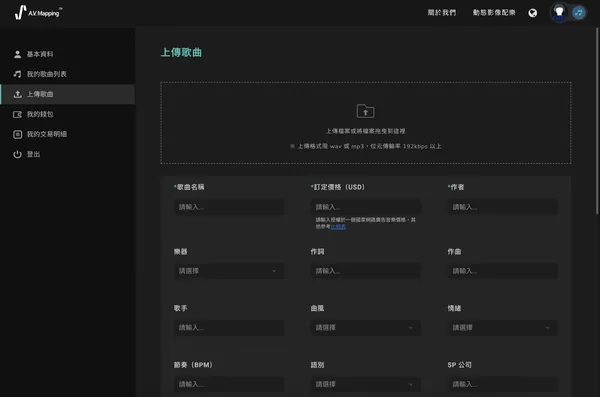Open the 動態影像配樂 menu item
This screenshot has width=600, height=397.
494,13
